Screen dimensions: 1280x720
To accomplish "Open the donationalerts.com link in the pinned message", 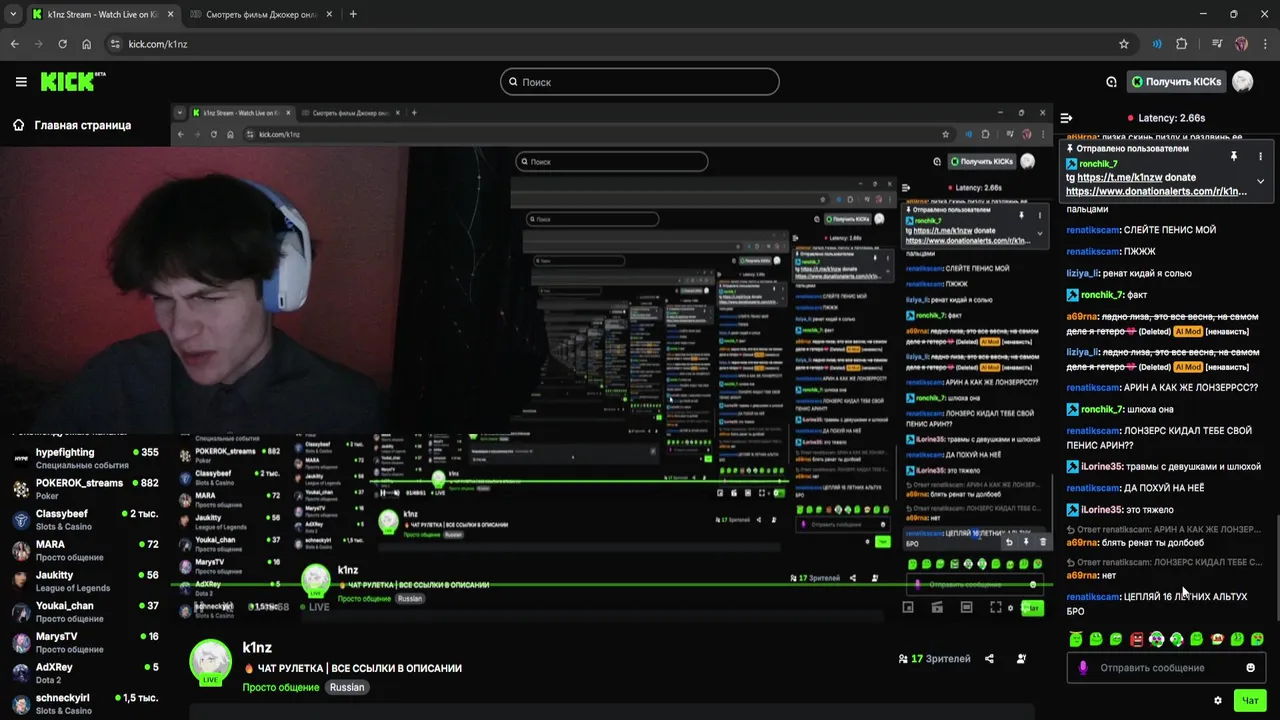I will click(1156, 191).
